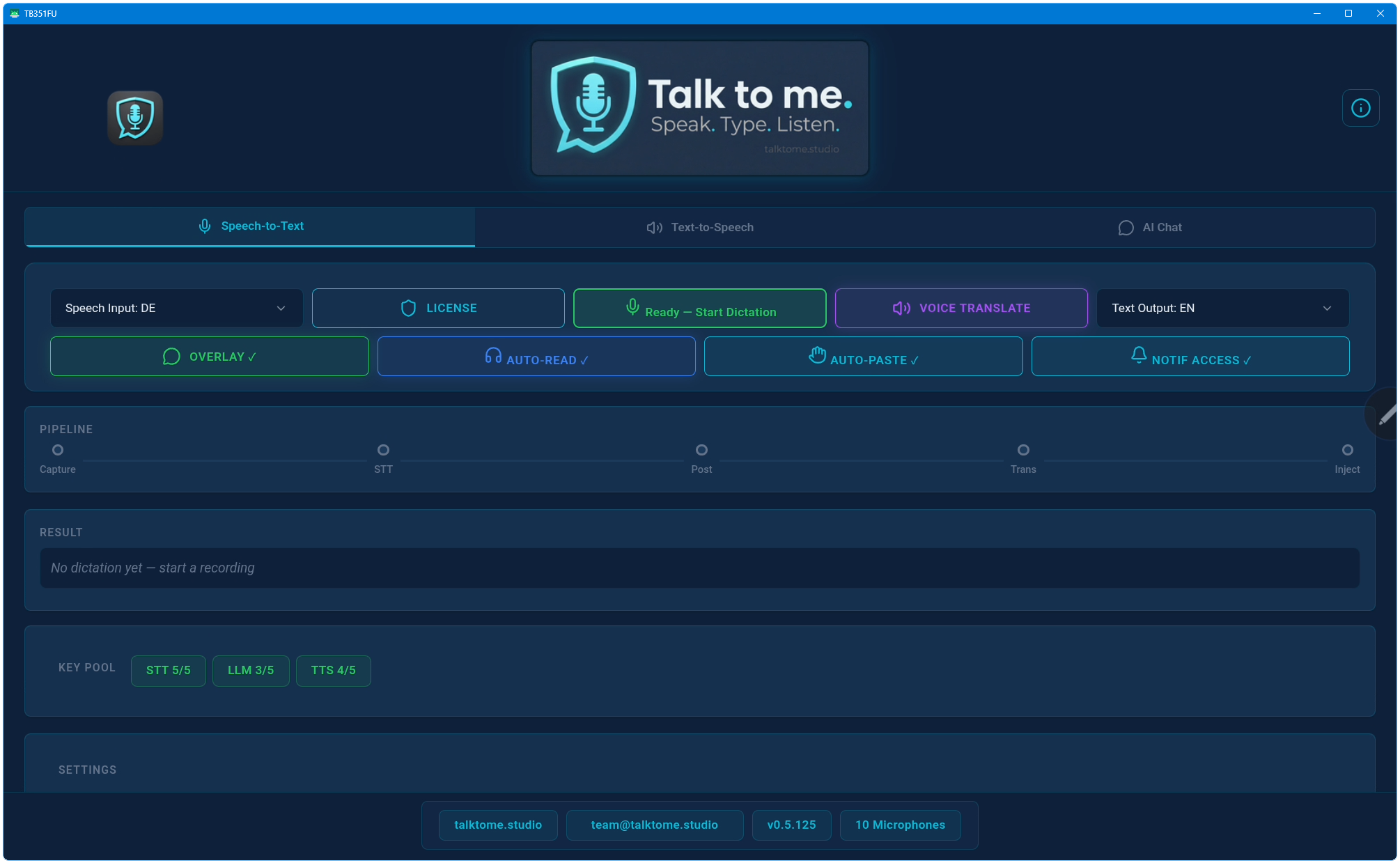1400x865 pixels.
Task: Click the TB351FU window title icon
Action: point(15,13)
